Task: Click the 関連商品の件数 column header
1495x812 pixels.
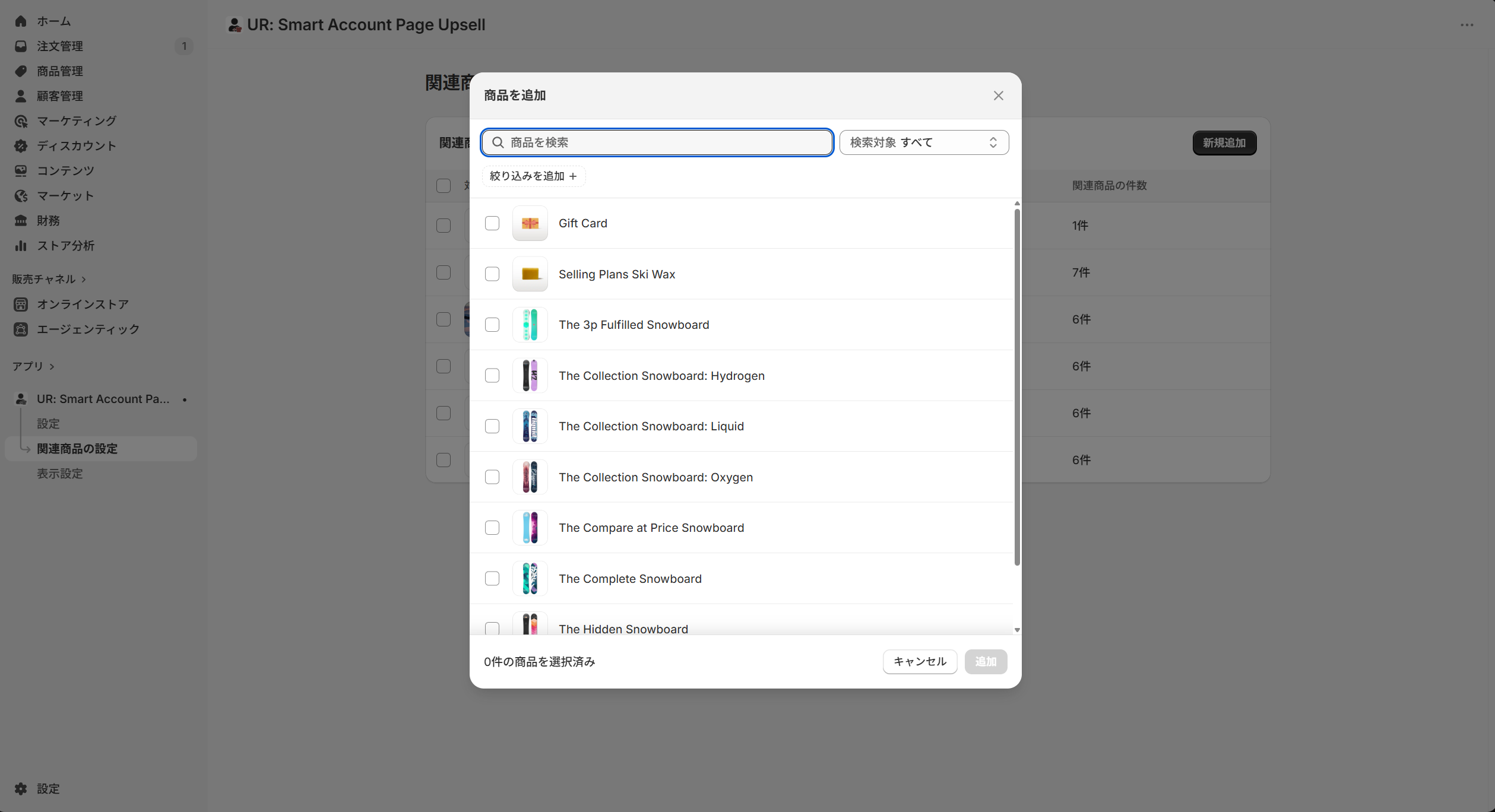Action: pyautogui.click(x=1109, y=186)
